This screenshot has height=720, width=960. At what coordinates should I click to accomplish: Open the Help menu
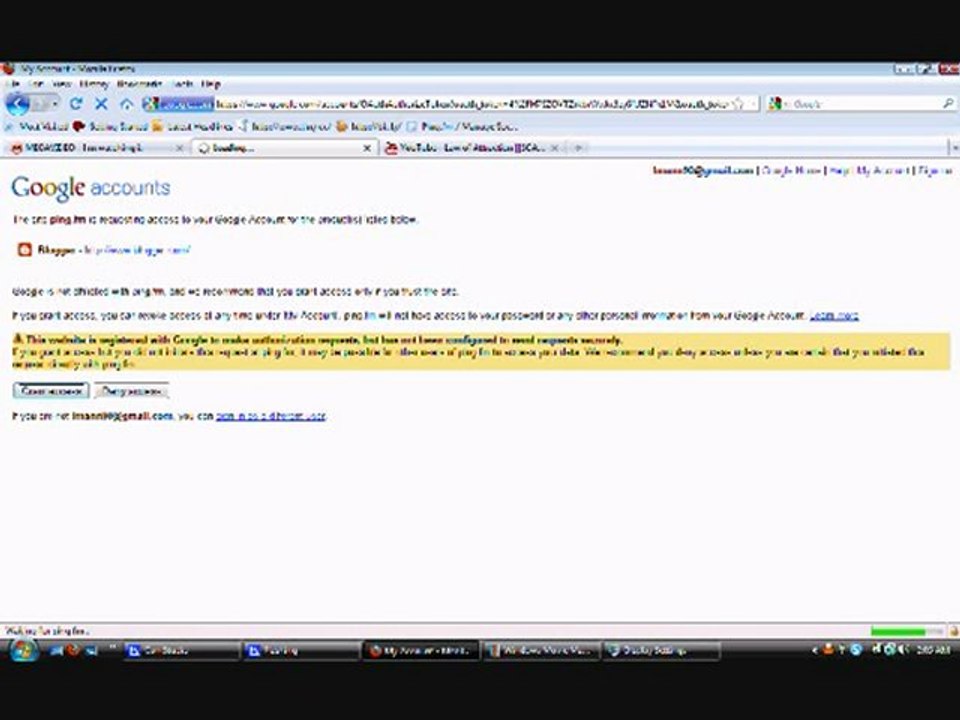pos(211,84)
